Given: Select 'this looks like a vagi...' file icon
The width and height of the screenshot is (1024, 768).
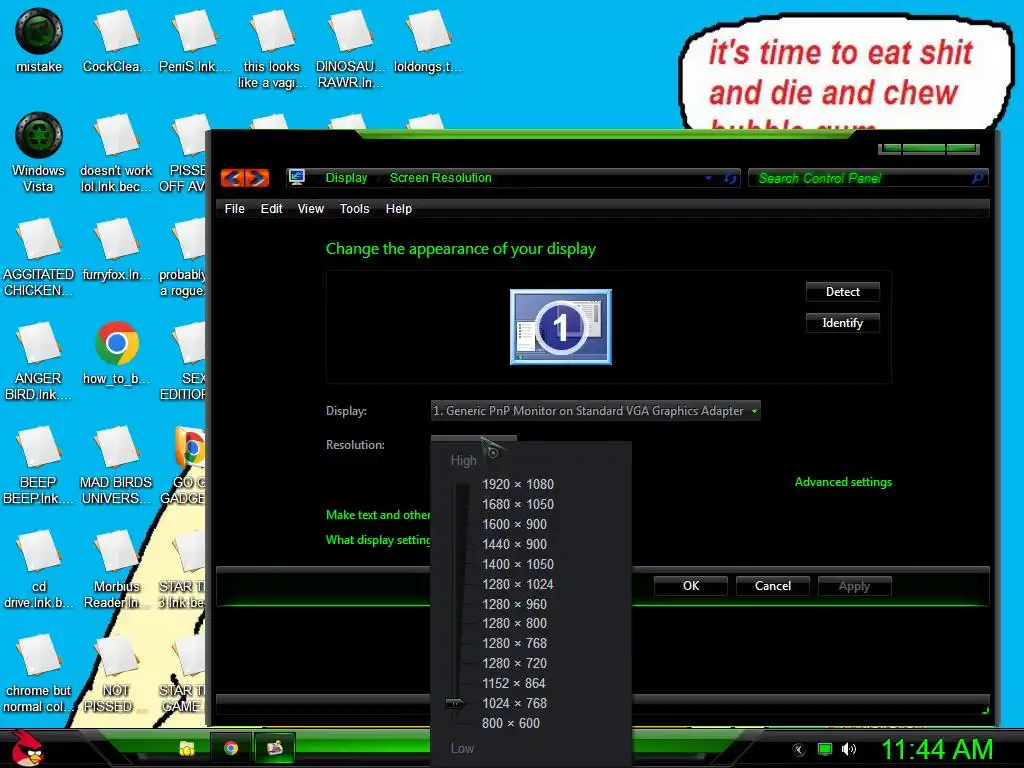Looking at the screenshot, I should pyautogui.click(x=272, y=48).
